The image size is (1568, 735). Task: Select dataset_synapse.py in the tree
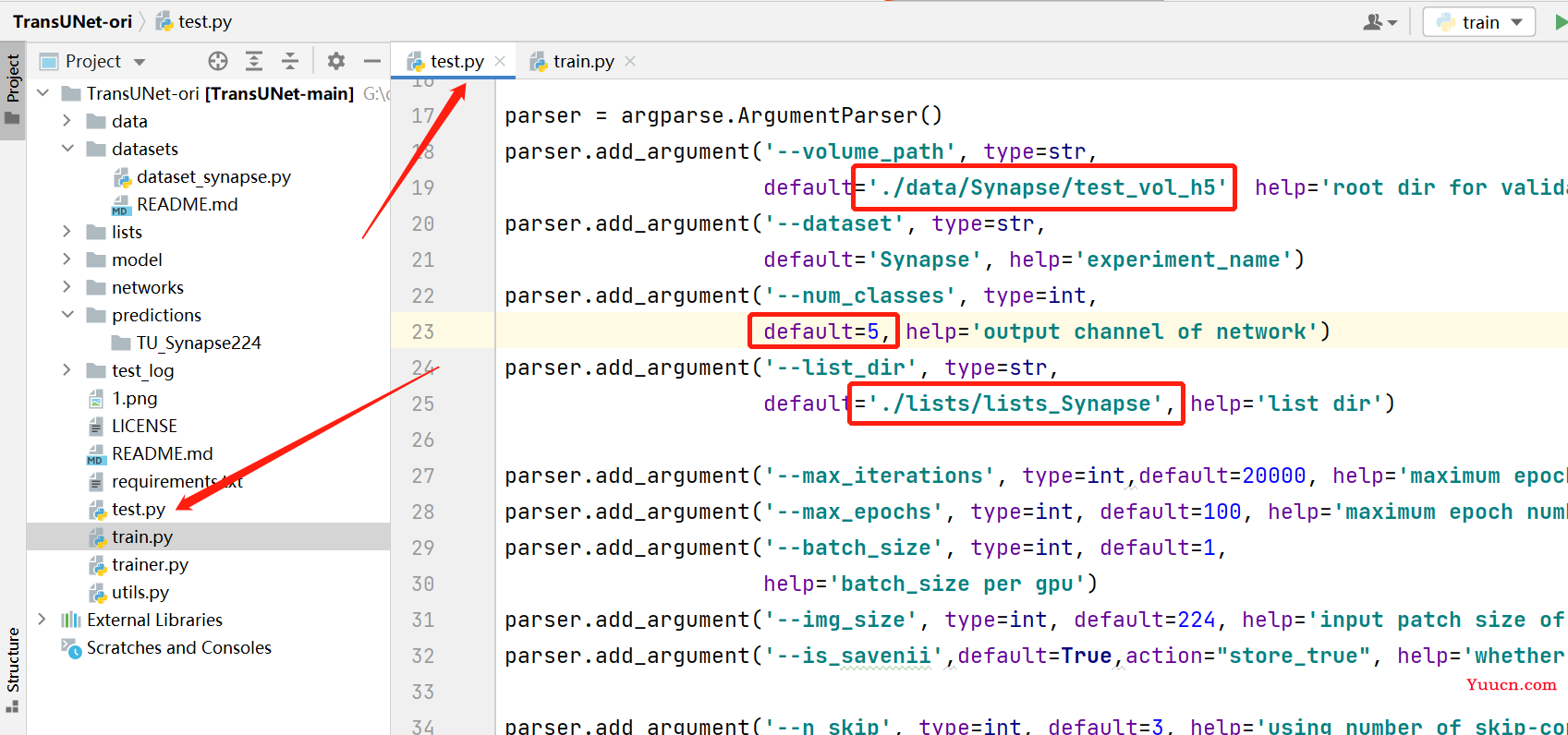pos(213,176)
